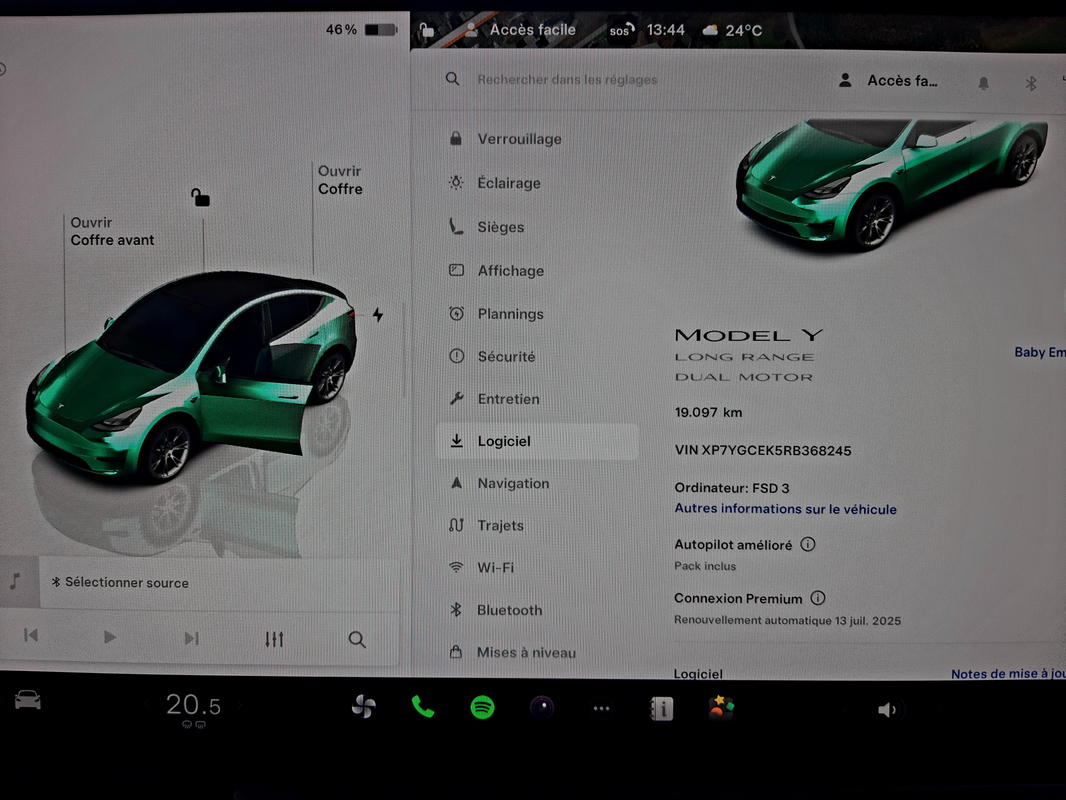Click Sélectionner source for media
The height and width of the screenshot is (800, 1066).
point(121,582)
